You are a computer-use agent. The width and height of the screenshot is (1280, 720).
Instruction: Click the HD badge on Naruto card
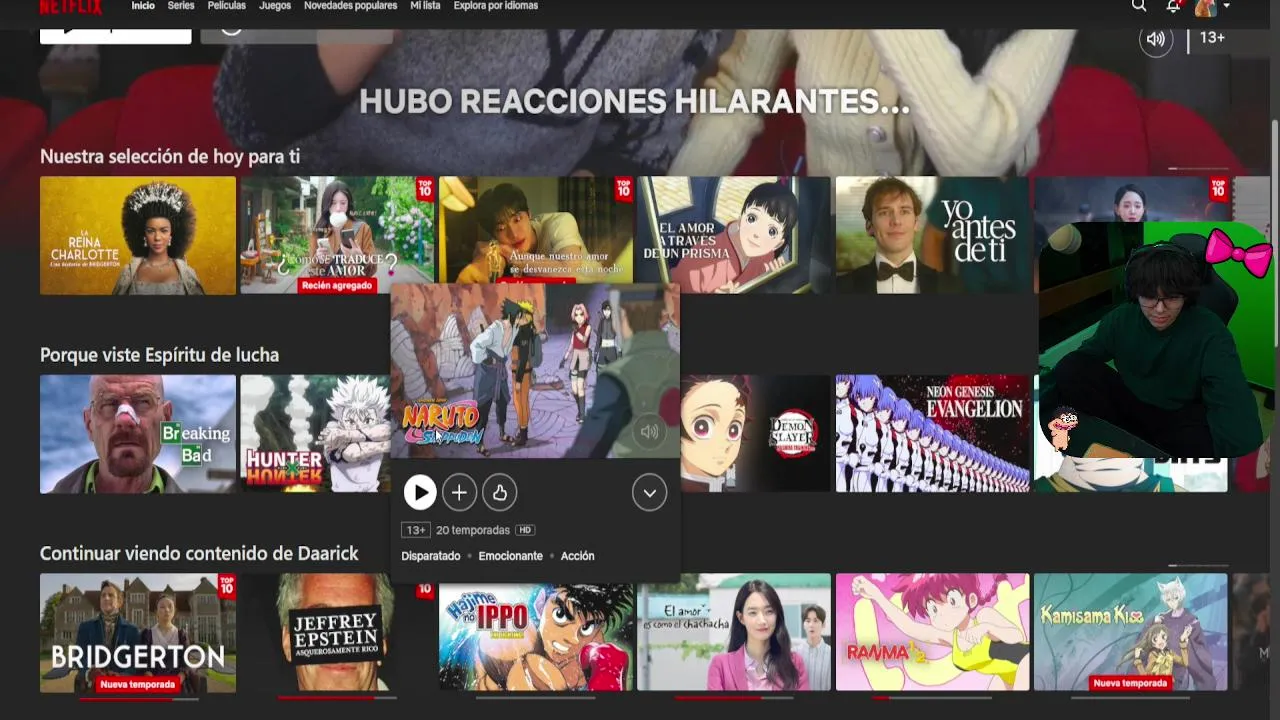click(x=525, y=530)
